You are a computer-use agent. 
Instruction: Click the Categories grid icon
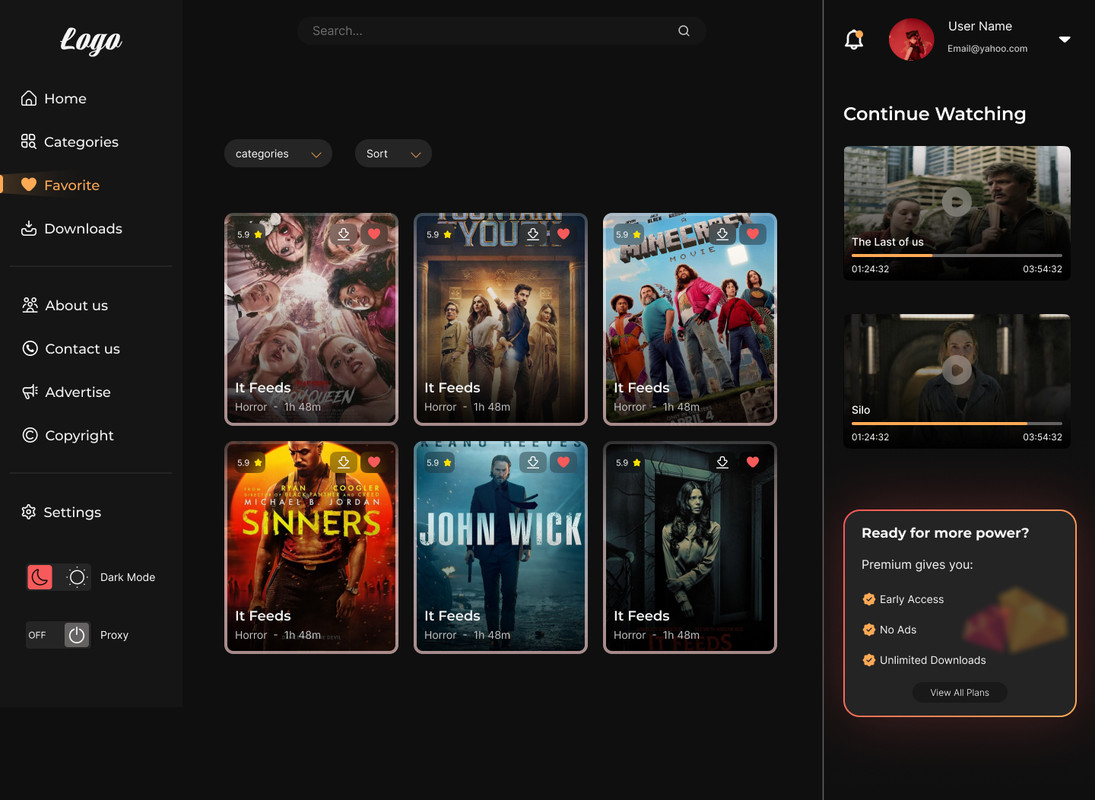pos(29,142)
